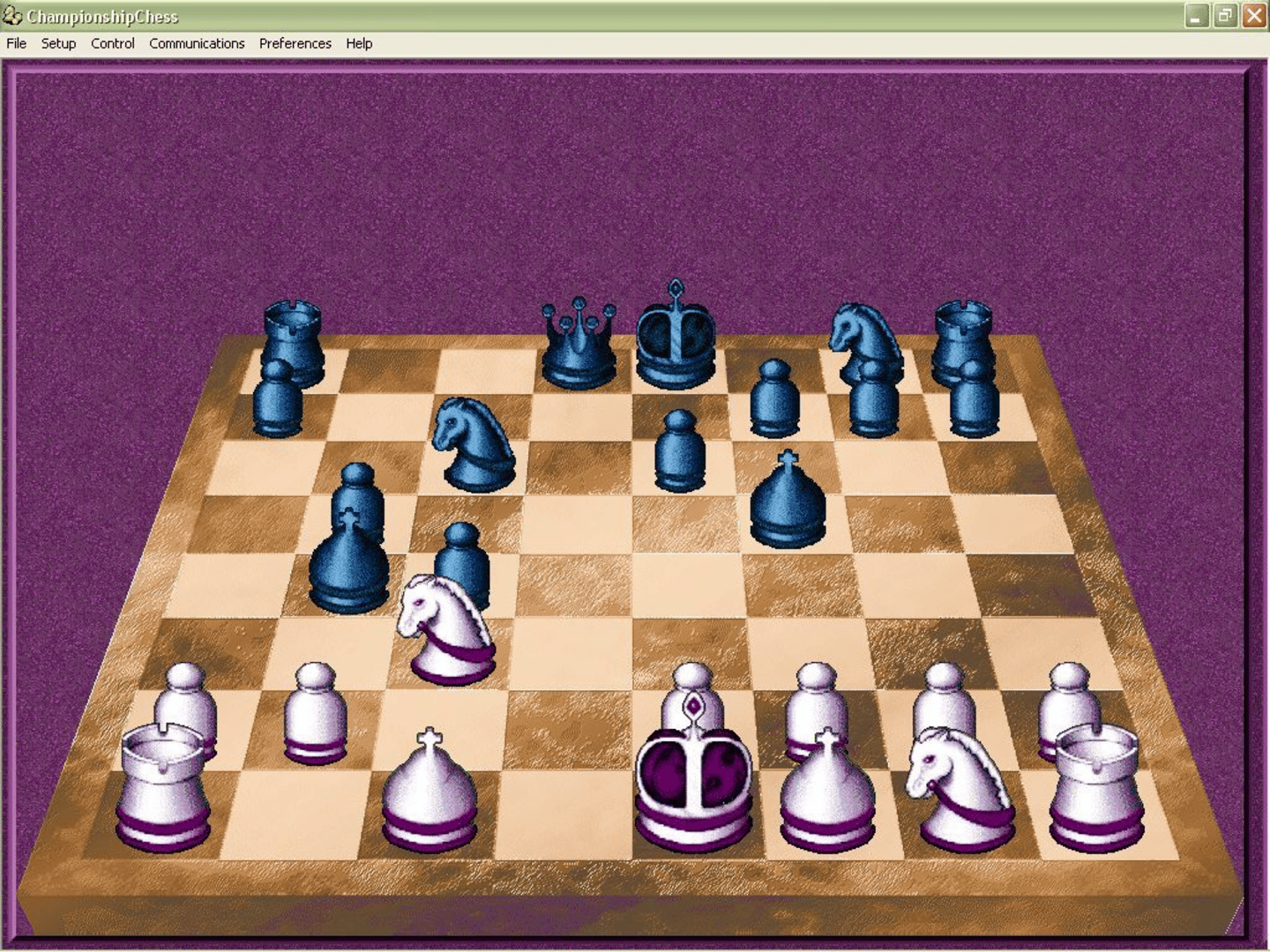Image resolution: width=1270 pixels, height=952 pixels.
Task: Click the ChampionshipChess title bar app icon
Action: (x=12, y=16)
